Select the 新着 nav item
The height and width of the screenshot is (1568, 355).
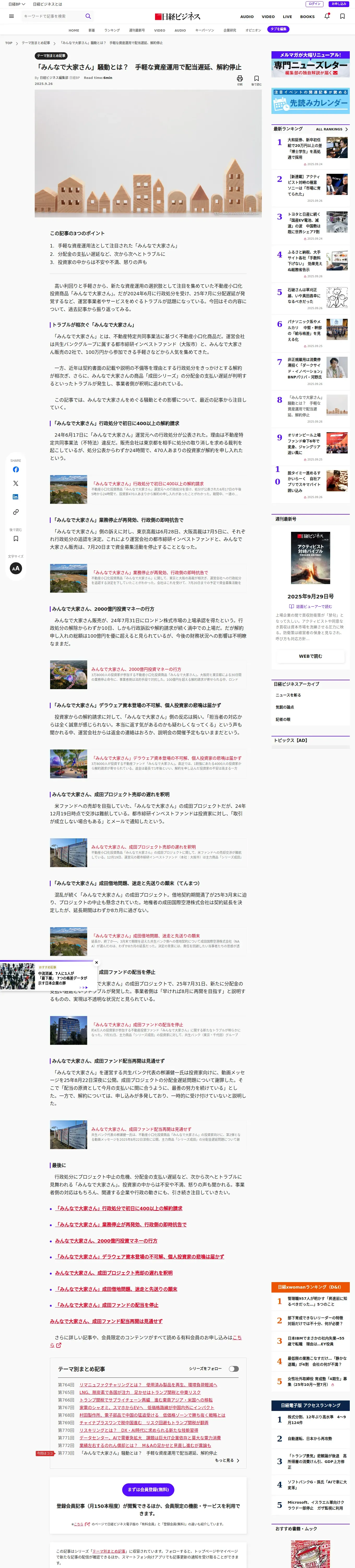click(x=92, y=30)
